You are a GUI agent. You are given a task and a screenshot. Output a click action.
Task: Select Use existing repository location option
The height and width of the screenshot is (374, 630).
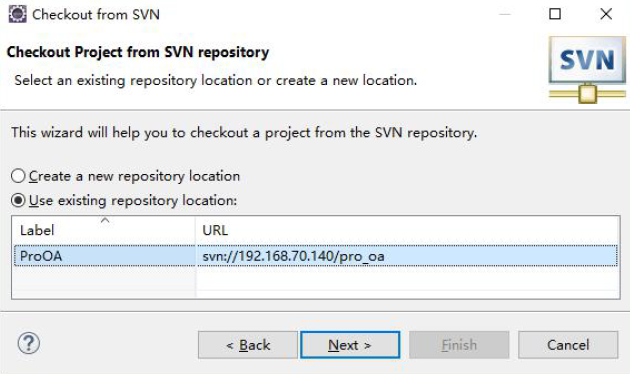coord(124,200)
